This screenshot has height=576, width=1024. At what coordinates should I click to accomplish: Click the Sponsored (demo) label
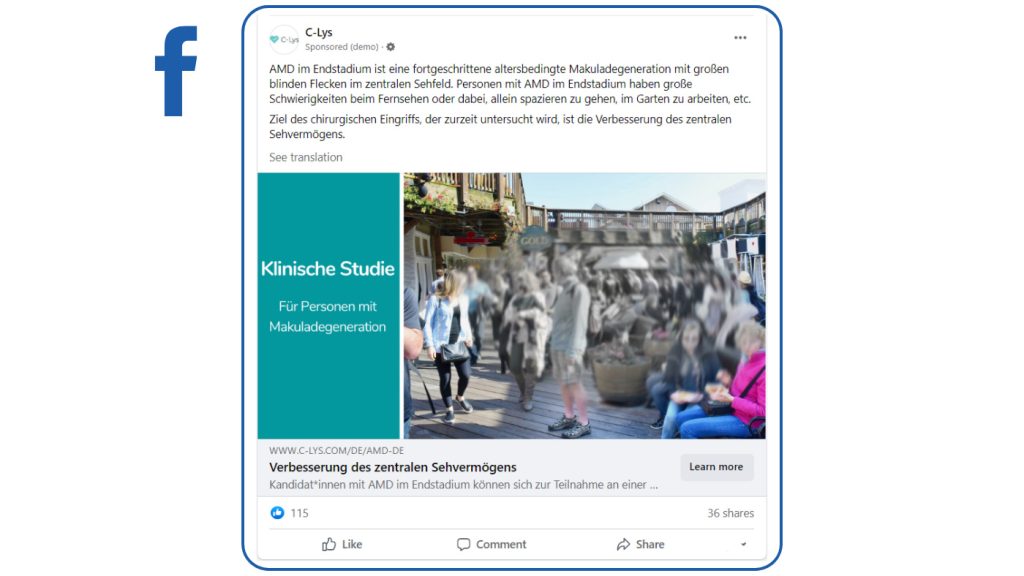click(342, 47)
